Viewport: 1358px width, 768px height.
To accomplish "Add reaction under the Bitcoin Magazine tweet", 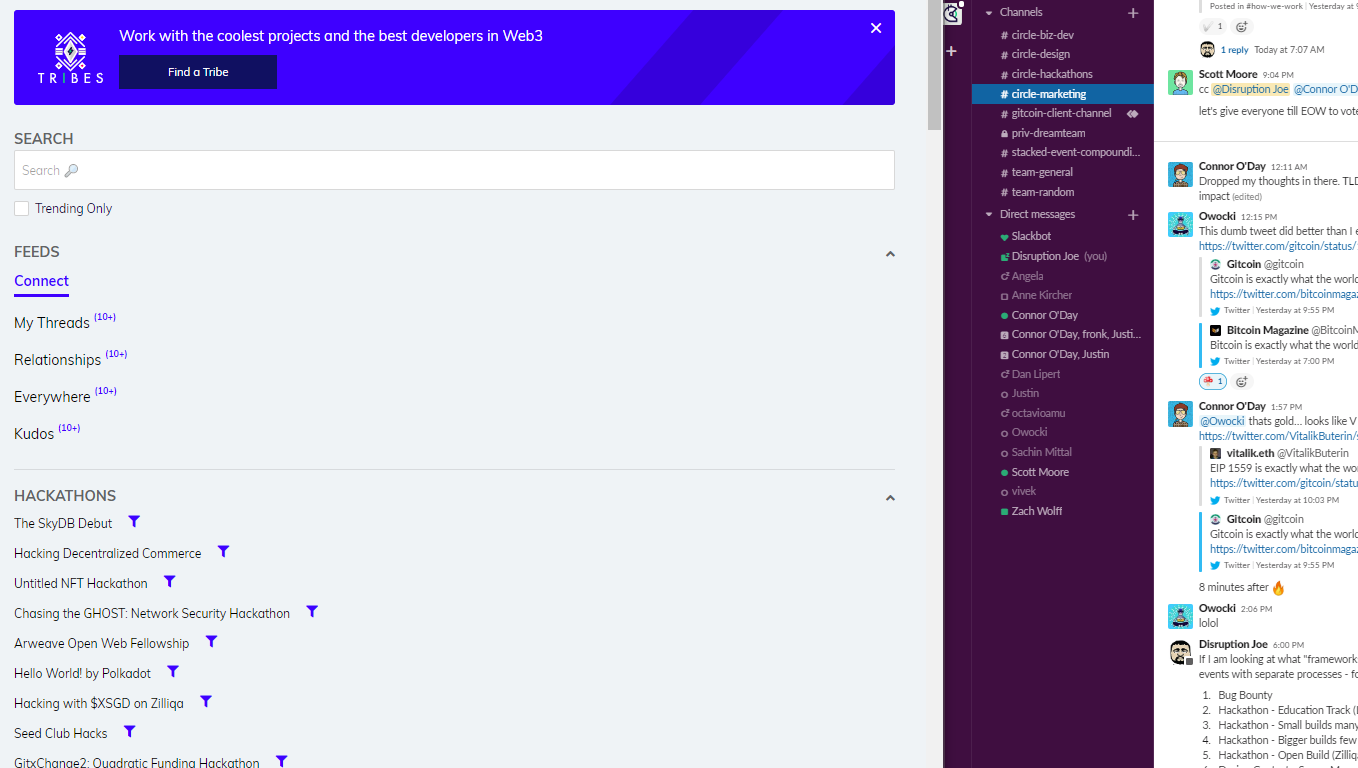I will (x=1241, y=381).
